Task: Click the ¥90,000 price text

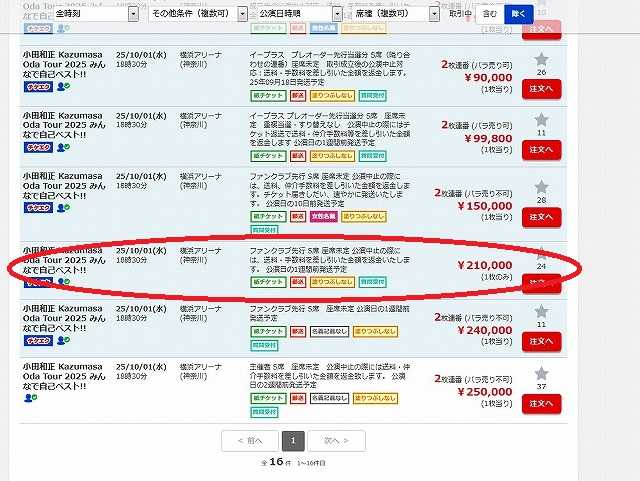Action: 488,78
